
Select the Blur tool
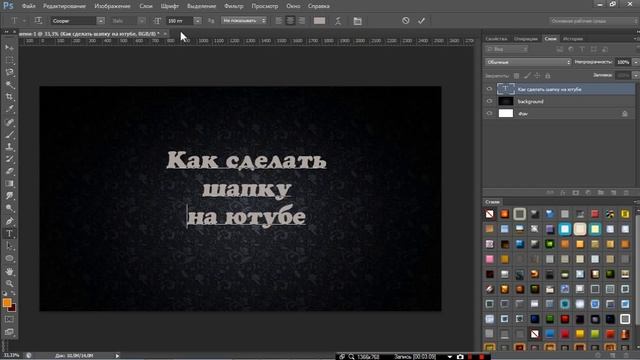pyautogui.click(x=9, y=196)
